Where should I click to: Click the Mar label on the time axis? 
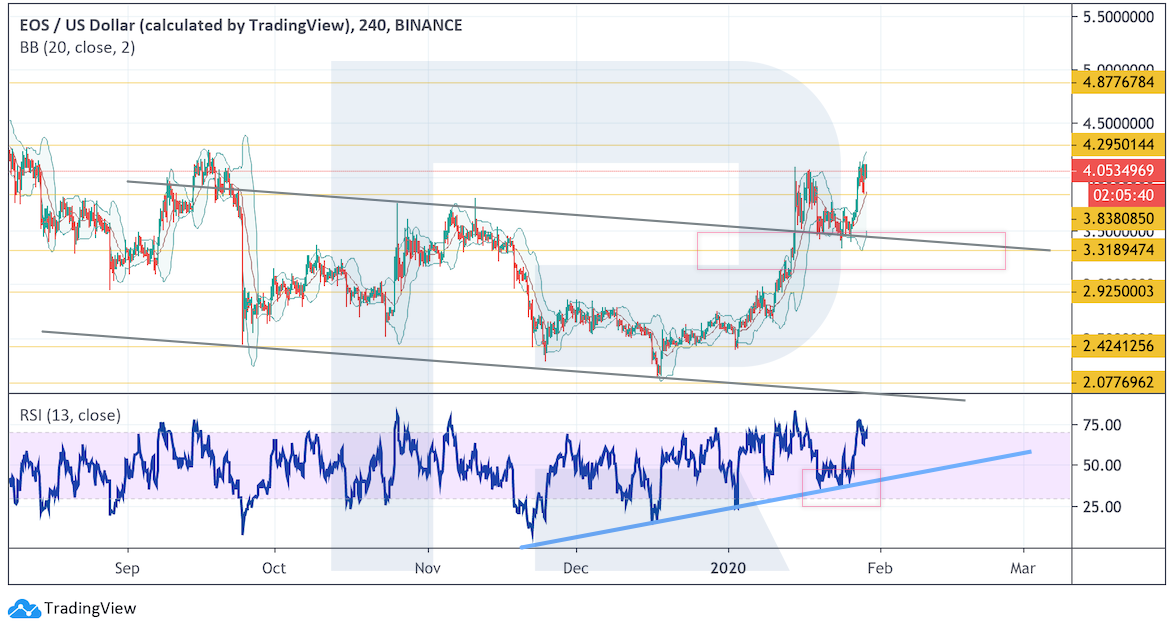(1023, 568)
